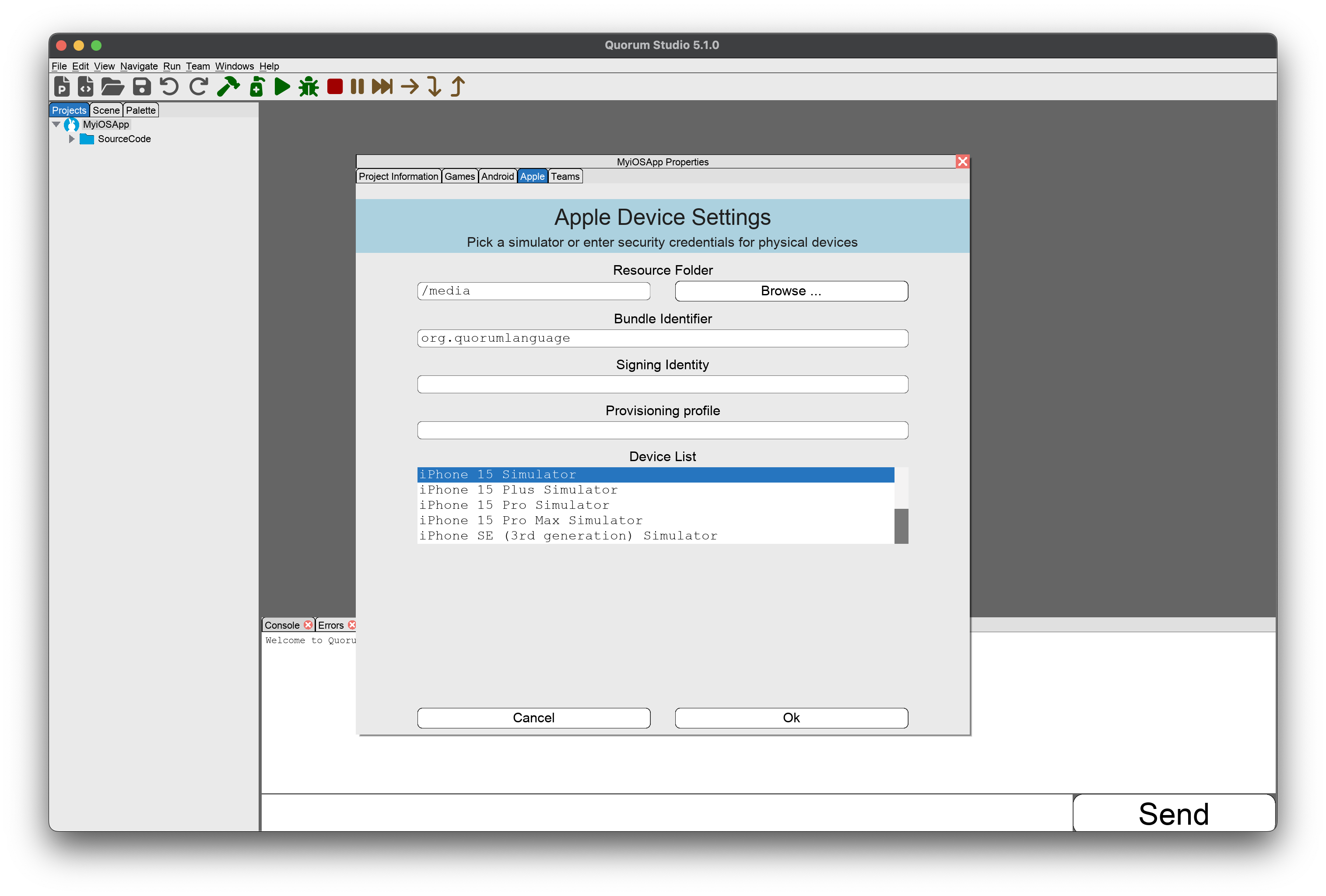This screenshot has width=1326, height=896.
Task: Undo with the counterclockwise arrow icon
Action: 169,87
